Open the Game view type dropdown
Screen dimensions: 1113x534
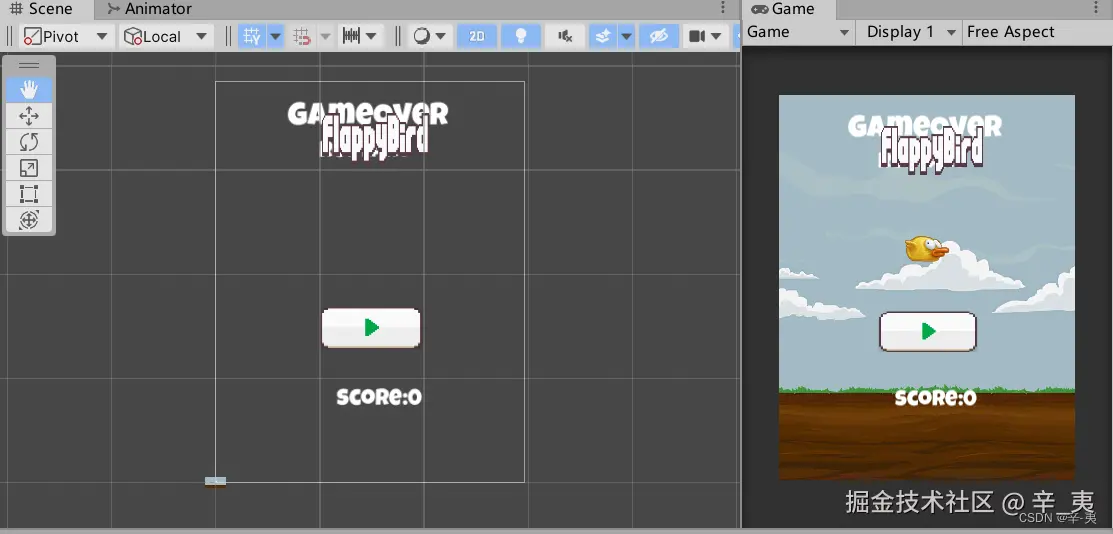[798, 32]
